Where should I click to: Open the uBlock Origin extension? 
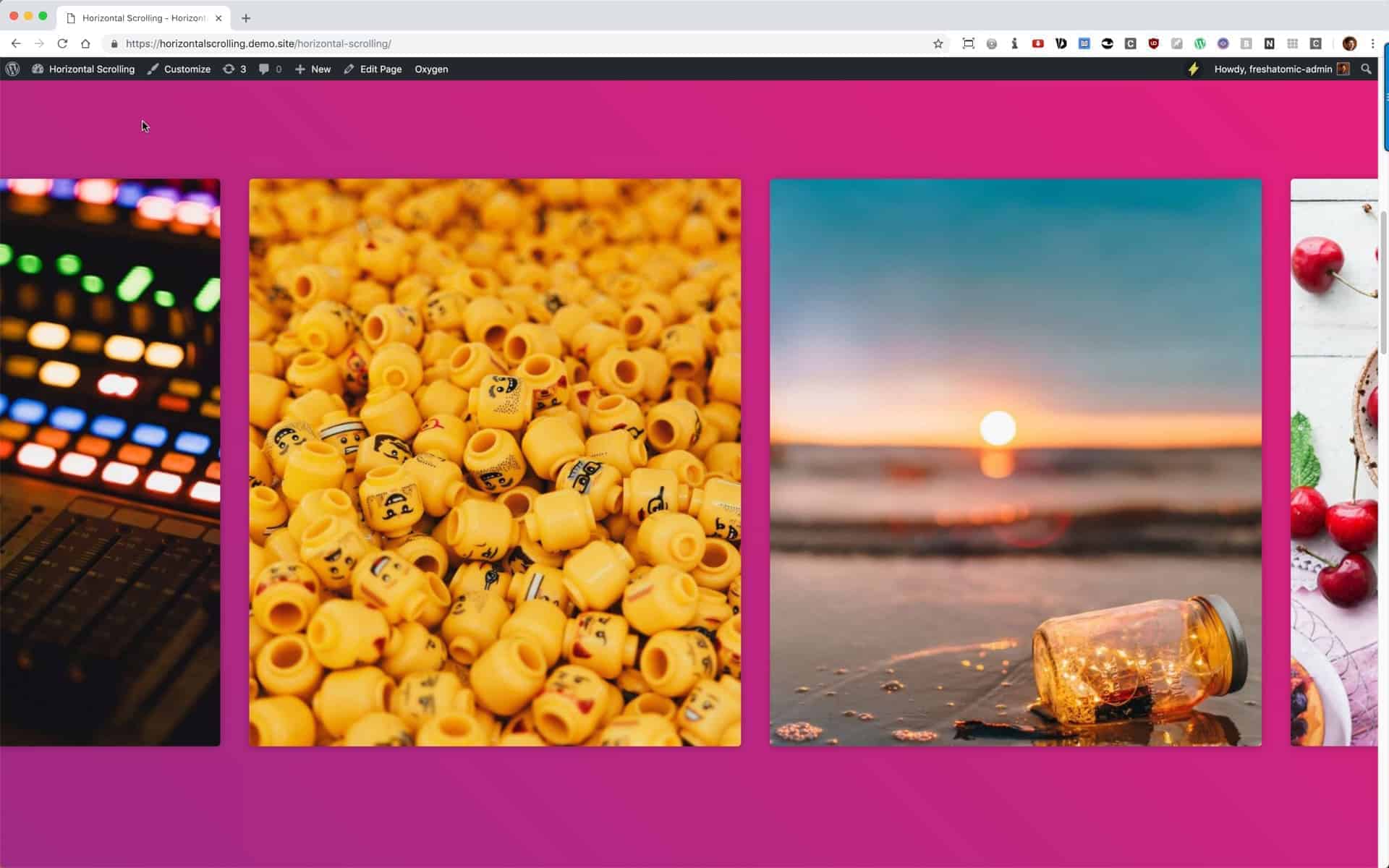[x=1154, y=43]
